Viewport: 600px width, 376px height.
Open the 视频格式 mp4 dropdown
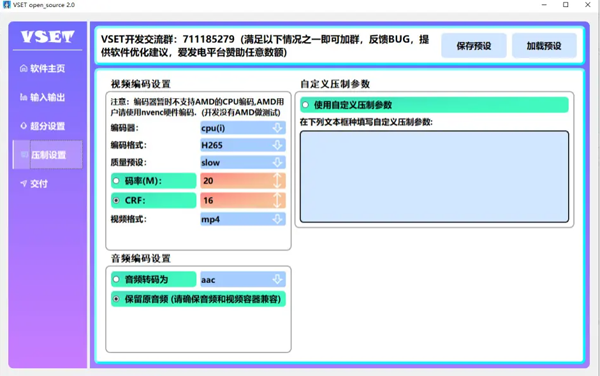click(243, 219)
